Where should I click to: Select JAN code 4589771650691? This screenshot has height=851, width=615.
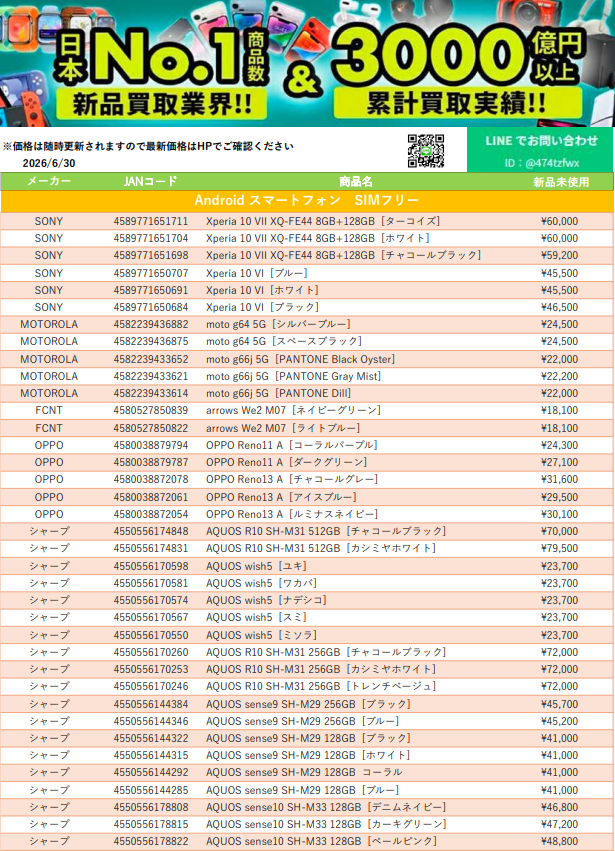(x=151, y=290)
